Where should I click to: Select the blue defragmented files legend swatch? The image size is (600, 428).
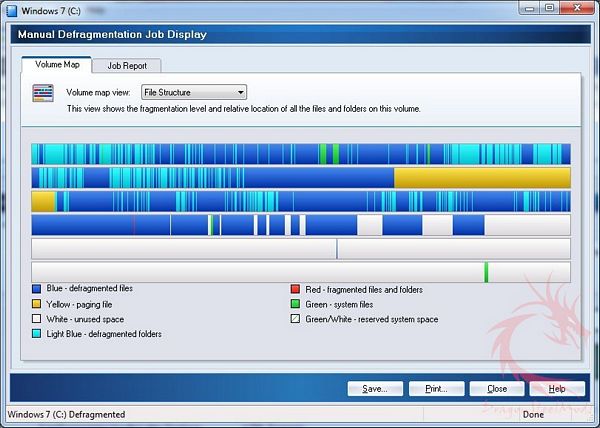(36, 289)
